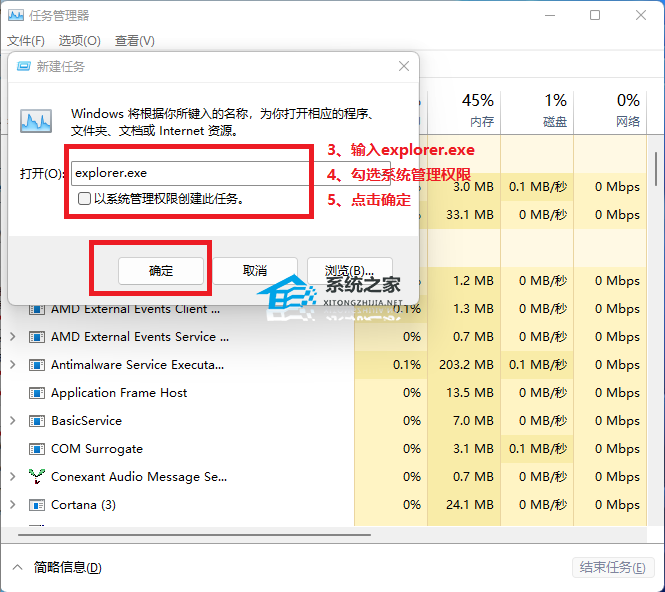The height and width of the screenshot is (592, 665).
Task: Sort by the 网络 0% column header
Action: (x=610, y=111)
